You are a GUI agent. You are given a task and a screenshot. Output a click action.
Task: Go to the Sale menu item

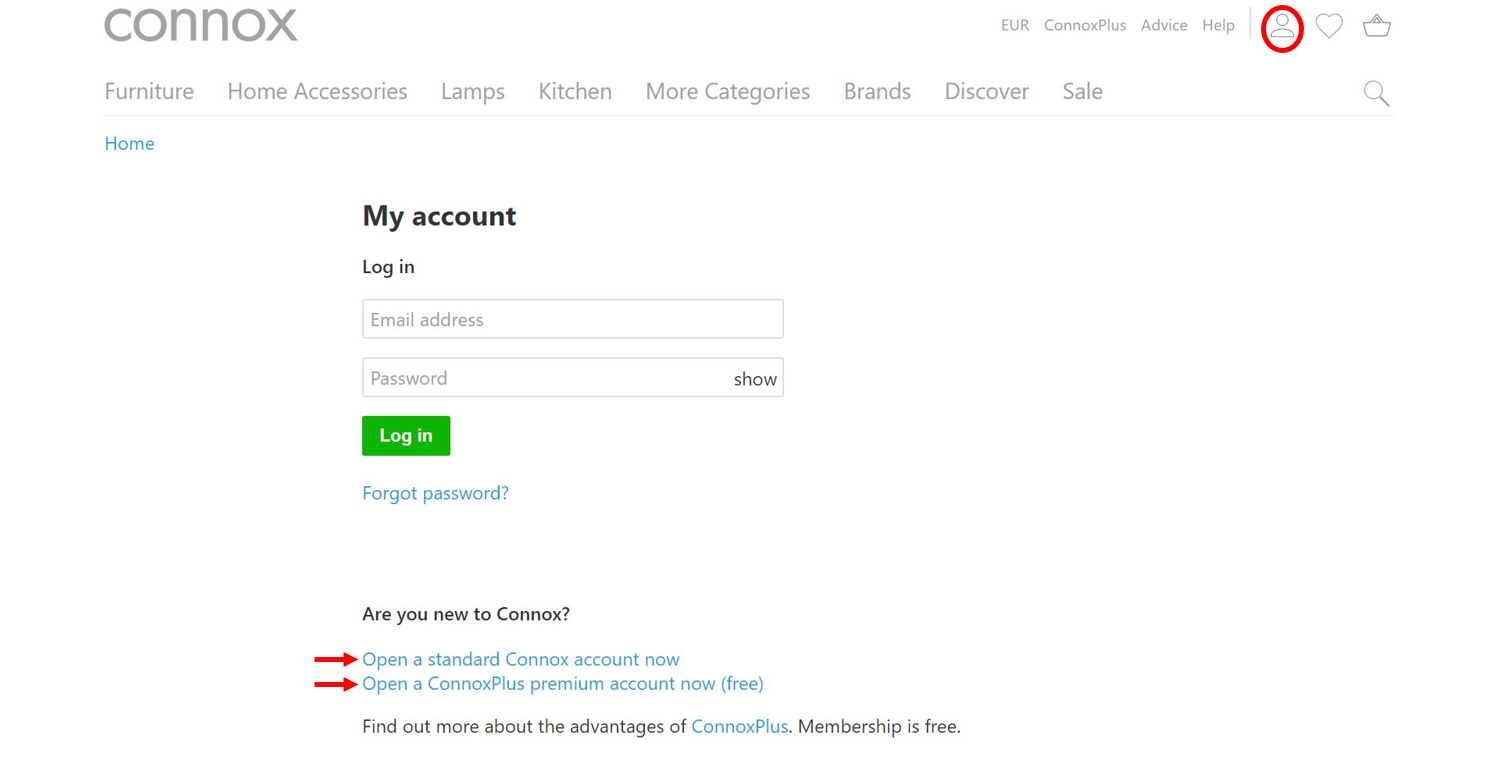1082,92
